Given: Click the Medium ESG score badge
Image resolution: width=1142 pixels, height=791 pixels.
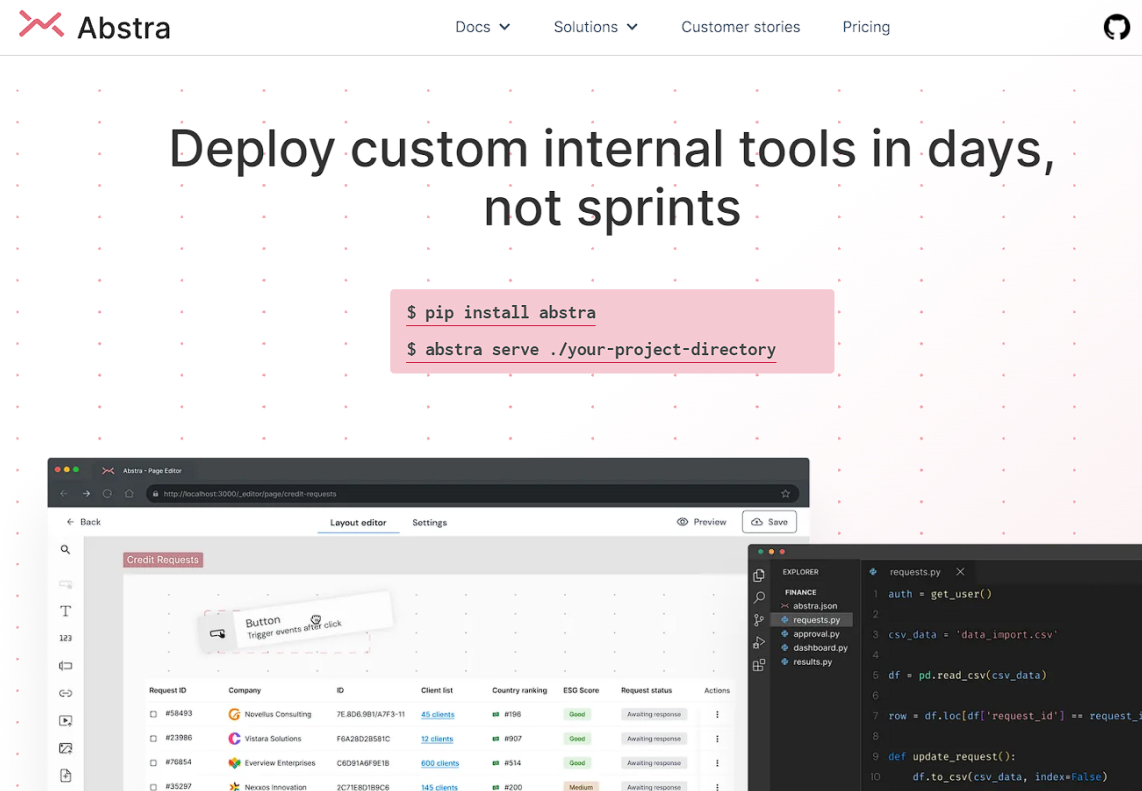Looking at the screenshot, I should point(580,787).
